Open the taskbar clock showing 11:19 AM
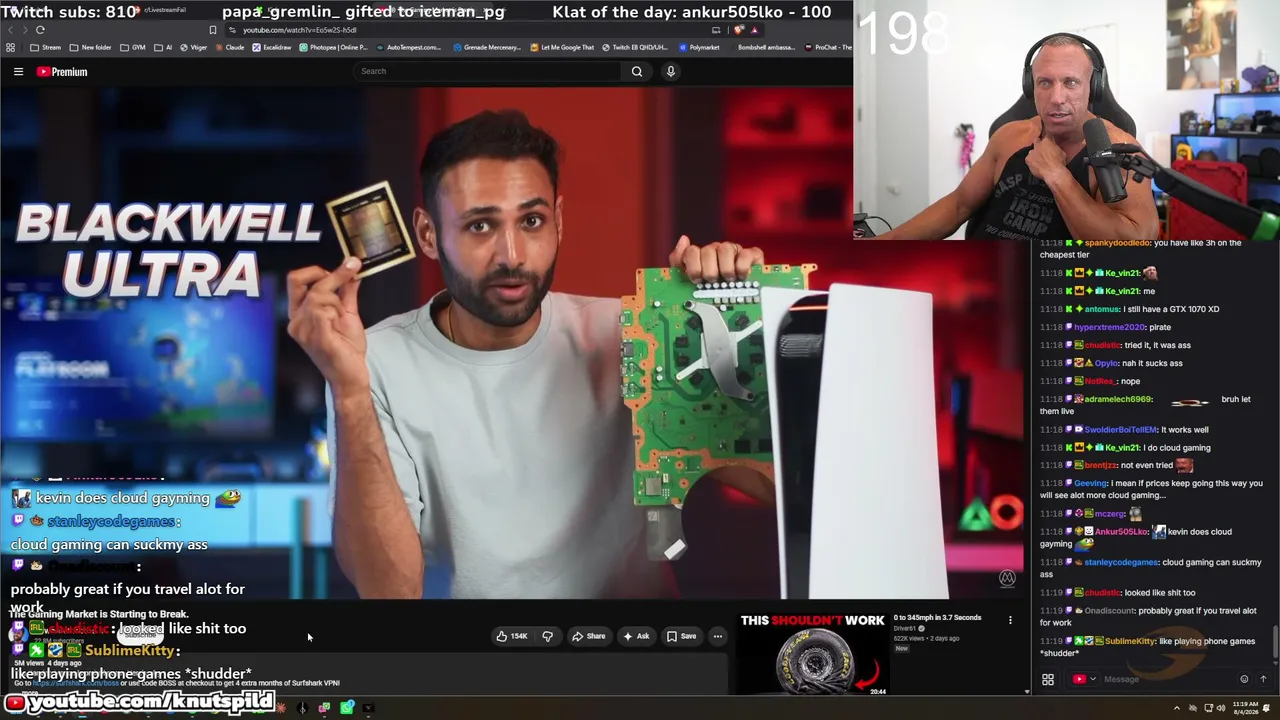The image size is (1280, 720). click(x=1246, y=708)
